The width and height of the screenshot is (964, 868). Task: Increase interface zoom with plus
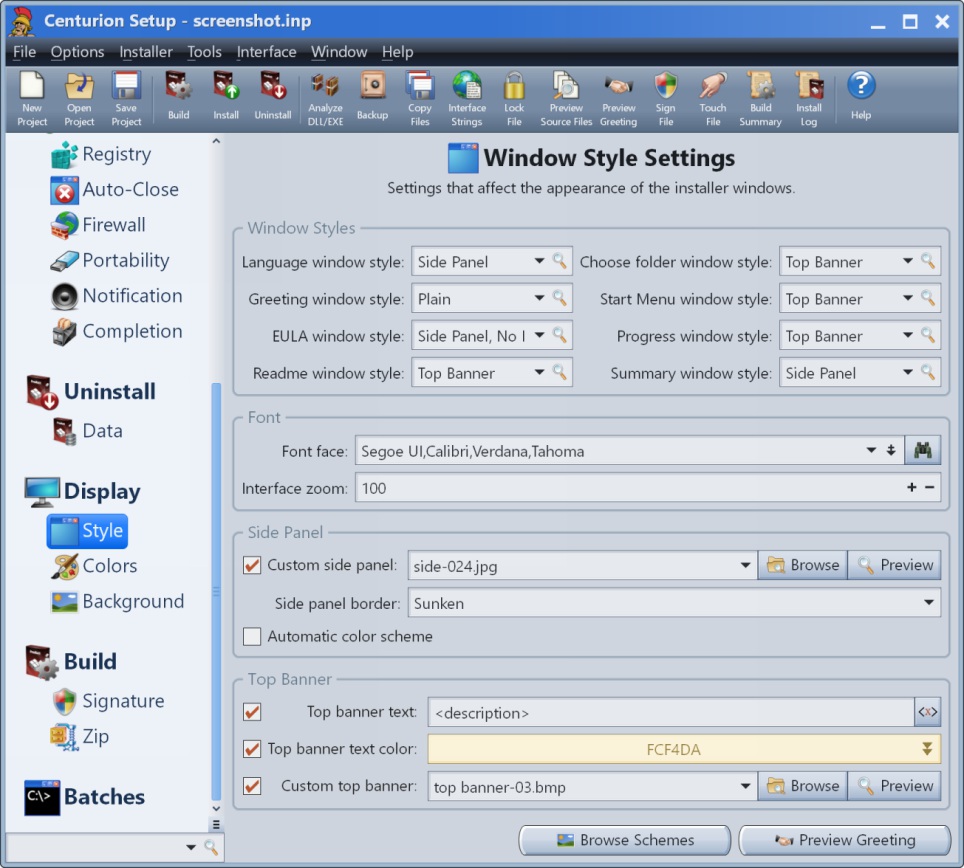click(912, 487)
